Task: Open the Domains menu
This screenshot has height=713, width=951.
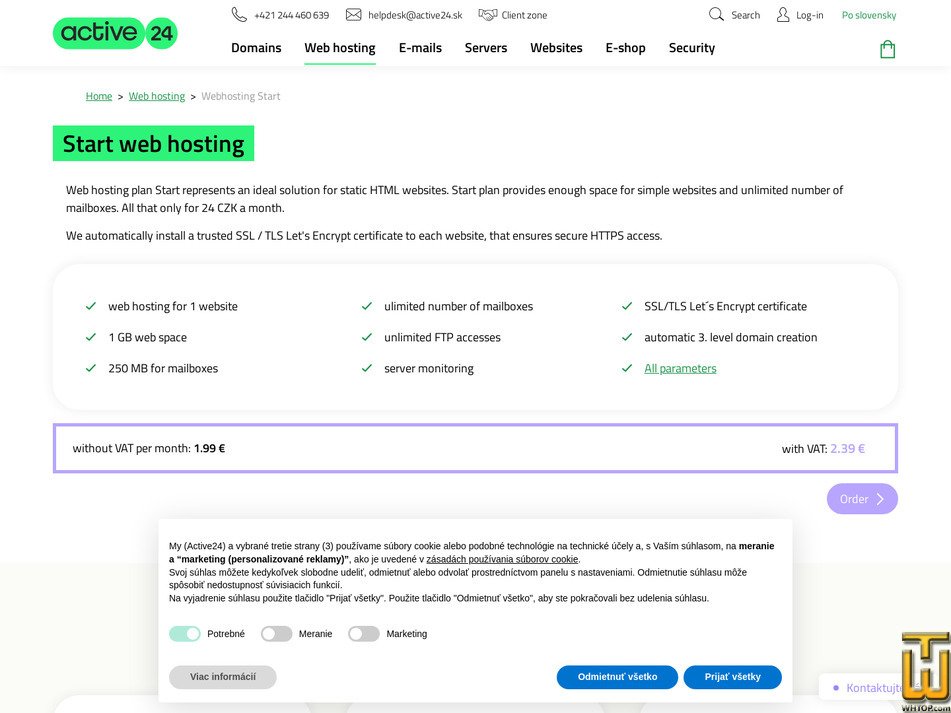Action: pyautogui.click(x=256, y=48)
